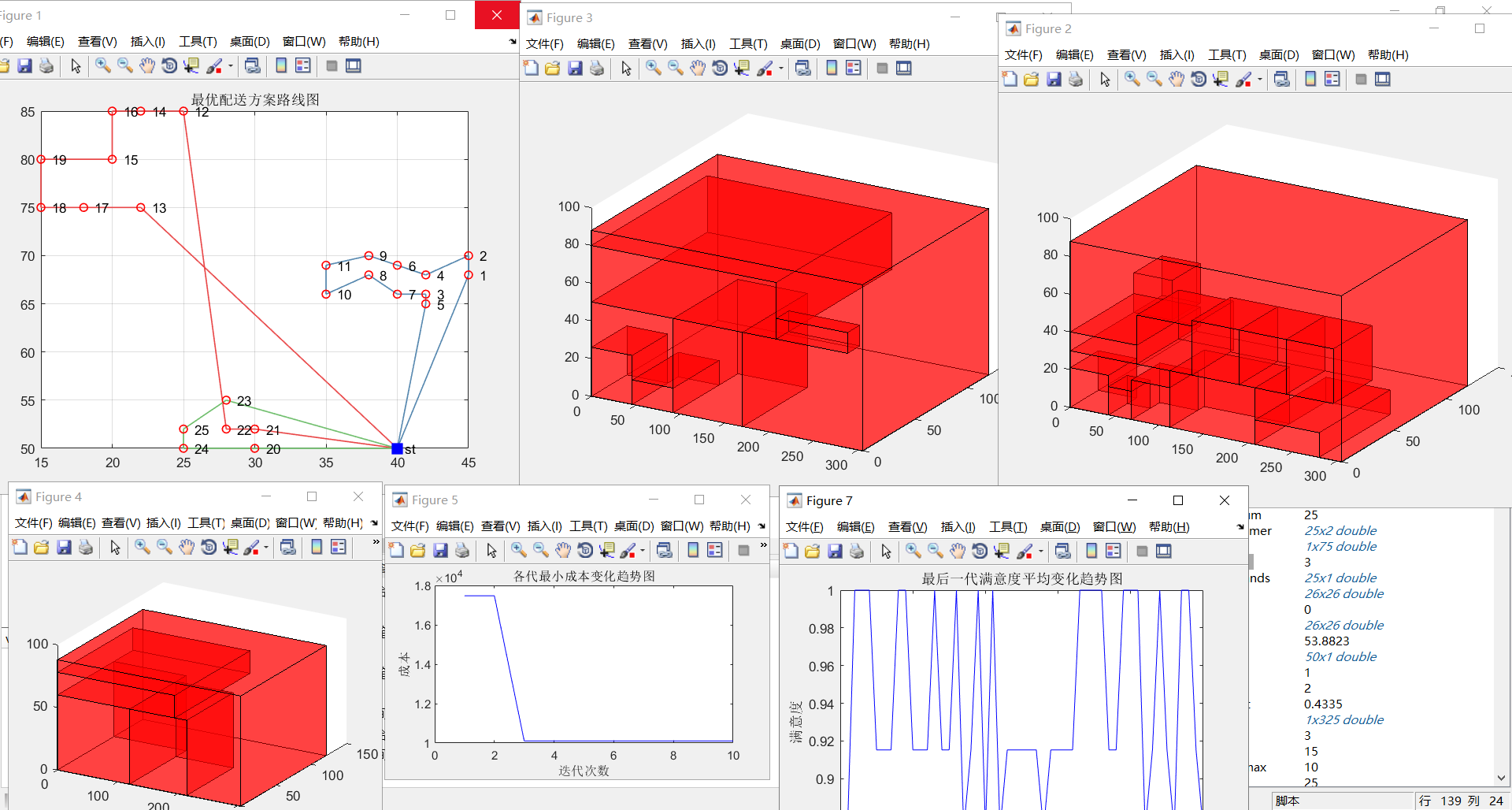Open the brush color picker arrow in Figure 1
Viewport: 1512px width, 810px height.
click(230, 66)
